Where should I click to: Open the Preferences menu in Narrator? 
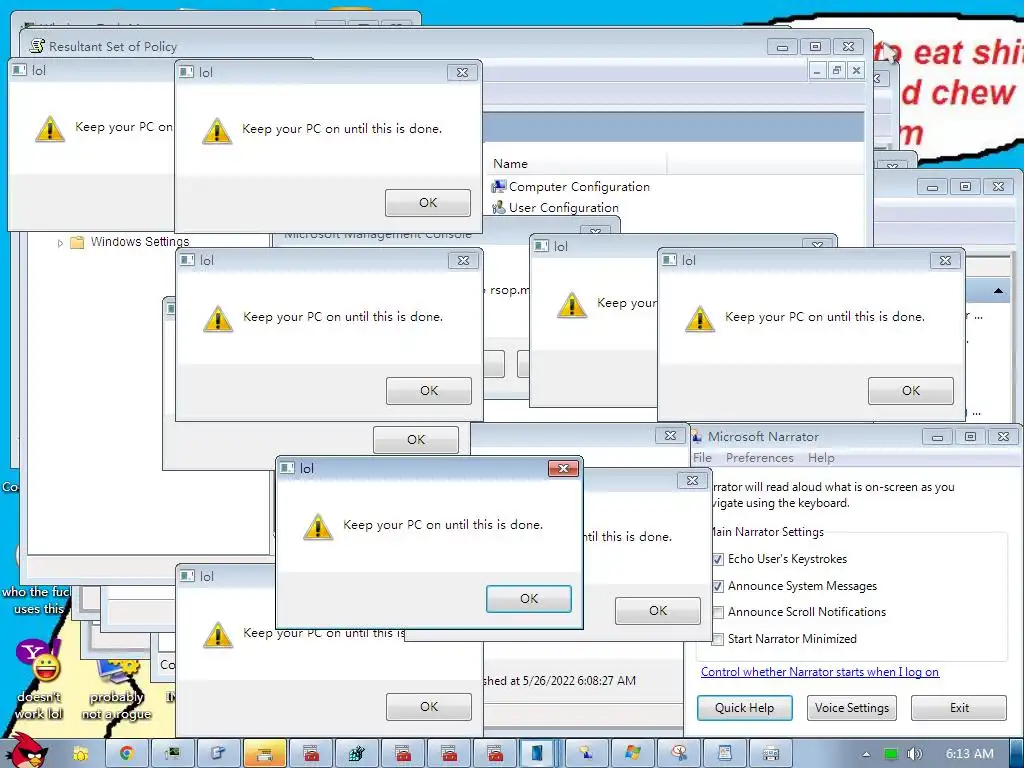760,458
